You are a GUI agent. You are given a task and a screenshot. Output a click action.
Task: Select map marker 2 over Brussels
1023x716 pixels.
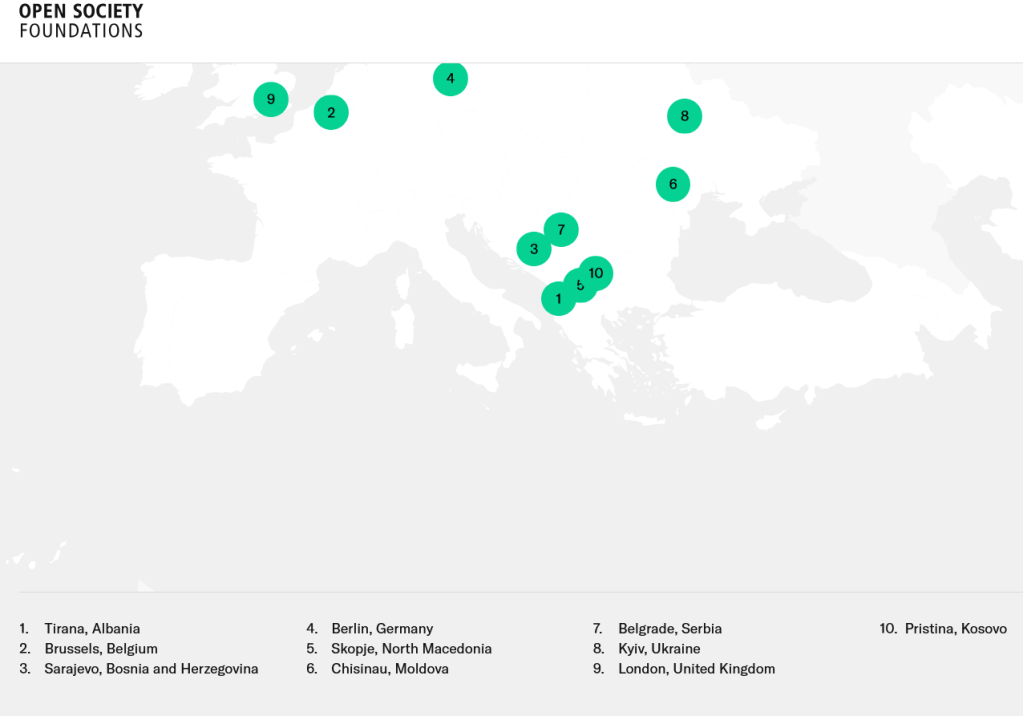331,112
